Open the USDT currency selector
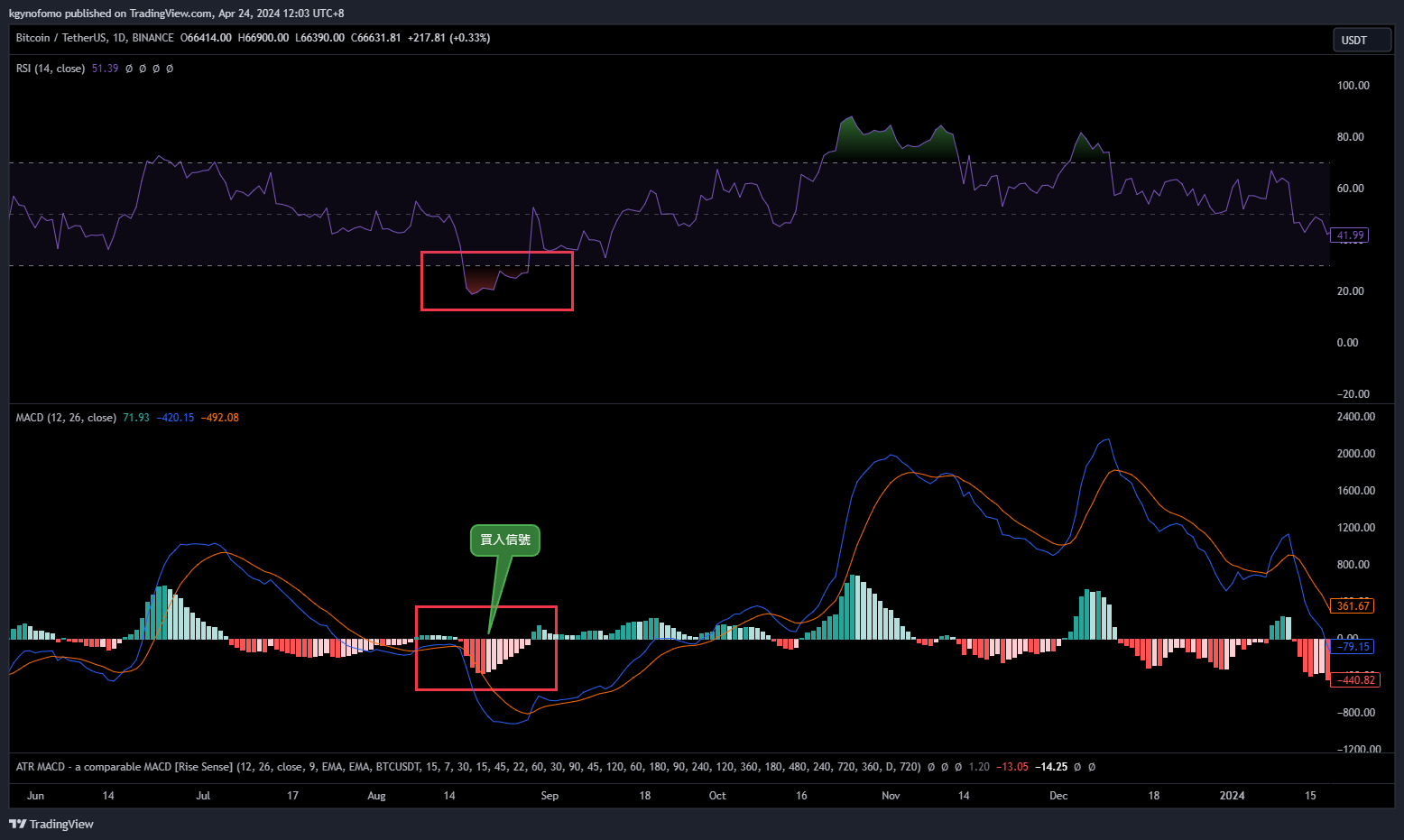This screenshot has width=1404, height=840. (1362, 40)
